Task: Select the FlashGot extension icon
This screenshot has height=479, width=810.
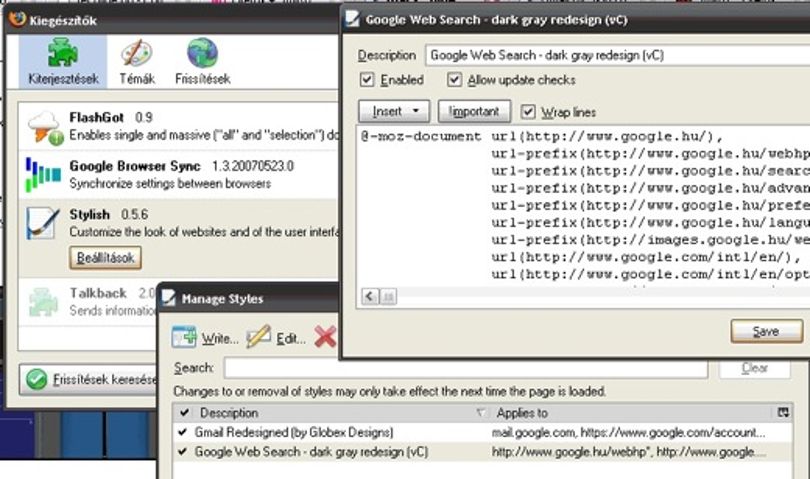Action: click(45, 127)
